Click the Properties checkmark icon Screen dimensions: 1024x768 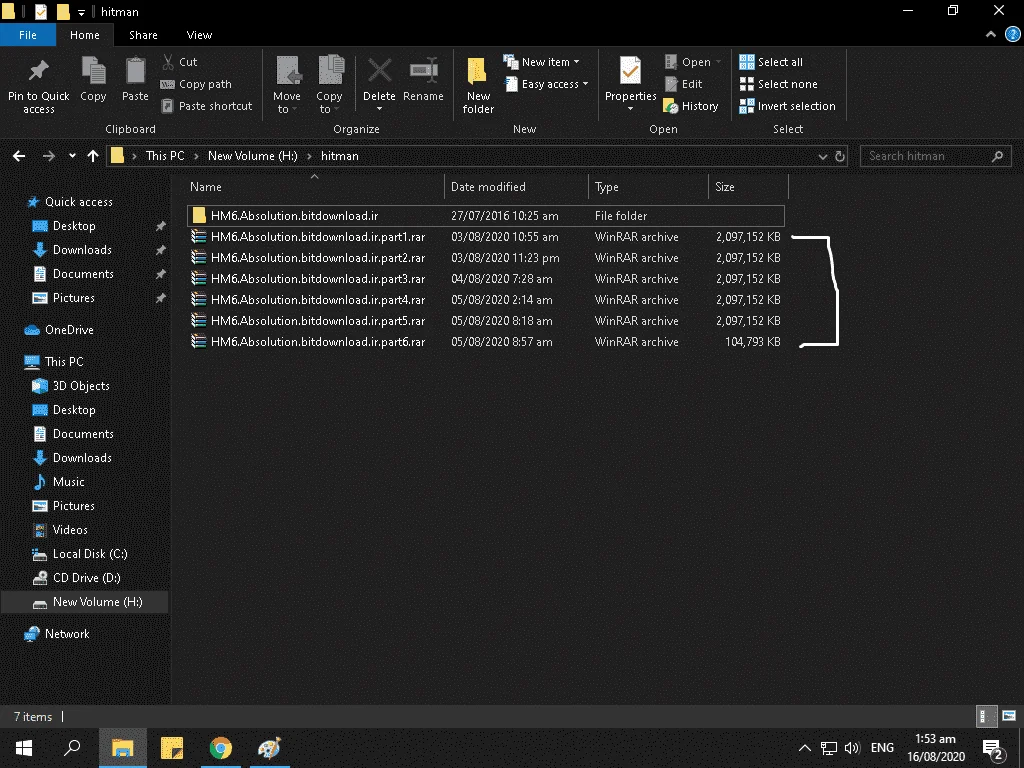(630, 71)
